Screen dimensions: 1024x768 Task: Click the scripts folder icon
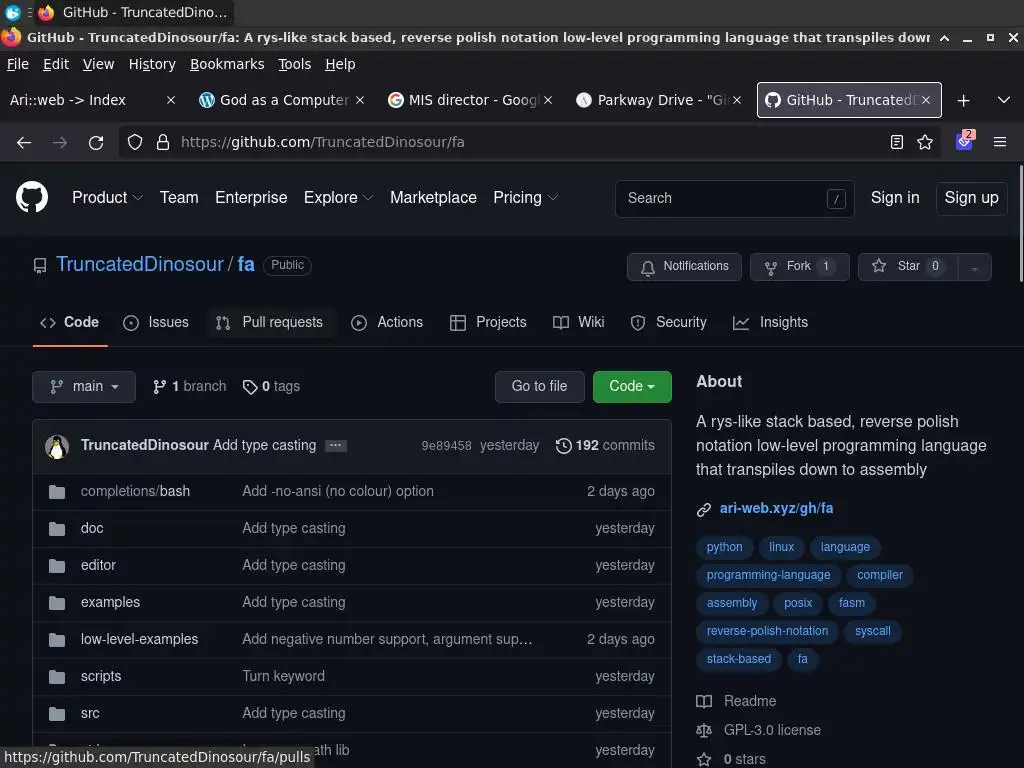(57, 677)
